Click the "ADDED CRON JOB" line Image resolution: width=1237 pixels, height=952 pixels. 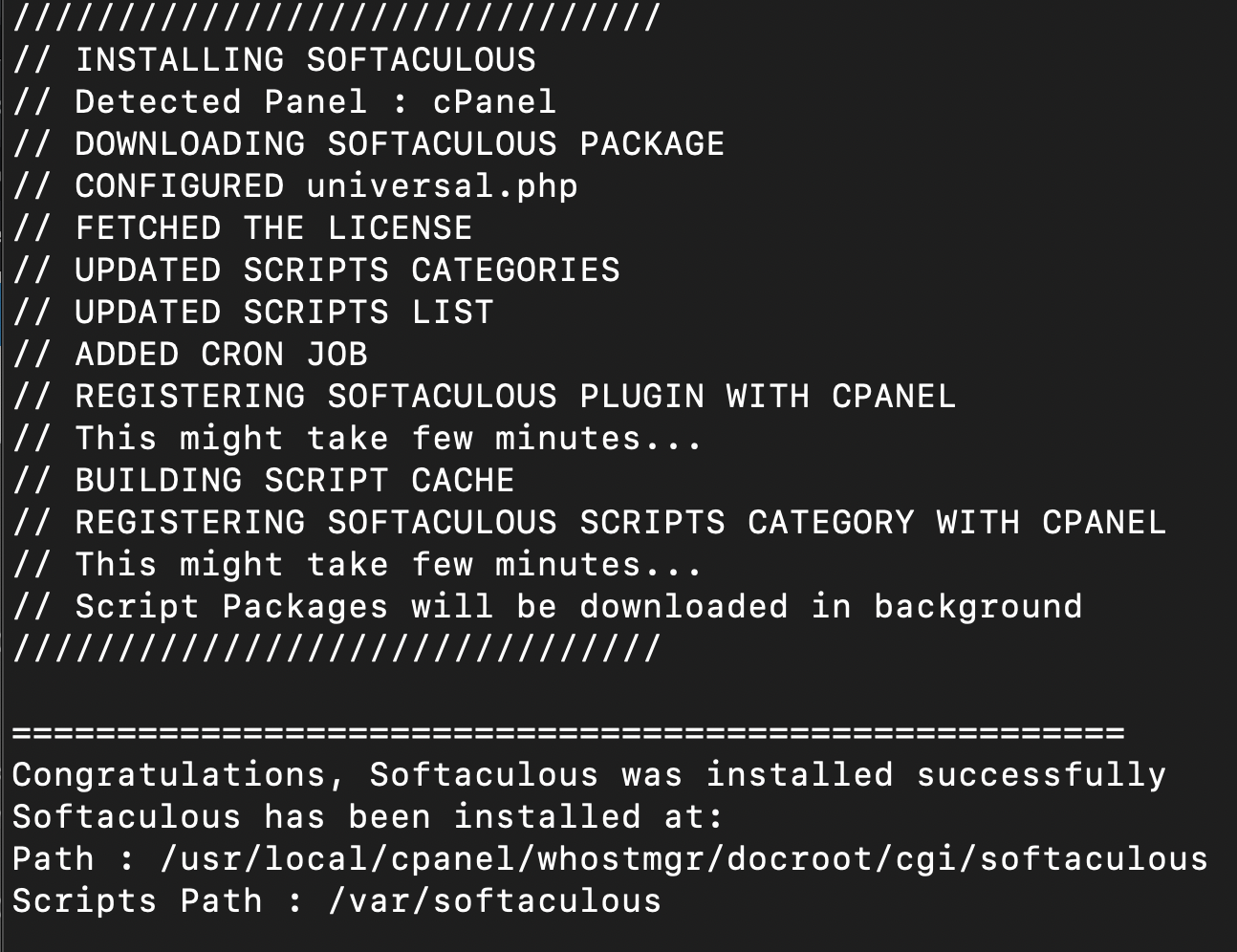221,355
